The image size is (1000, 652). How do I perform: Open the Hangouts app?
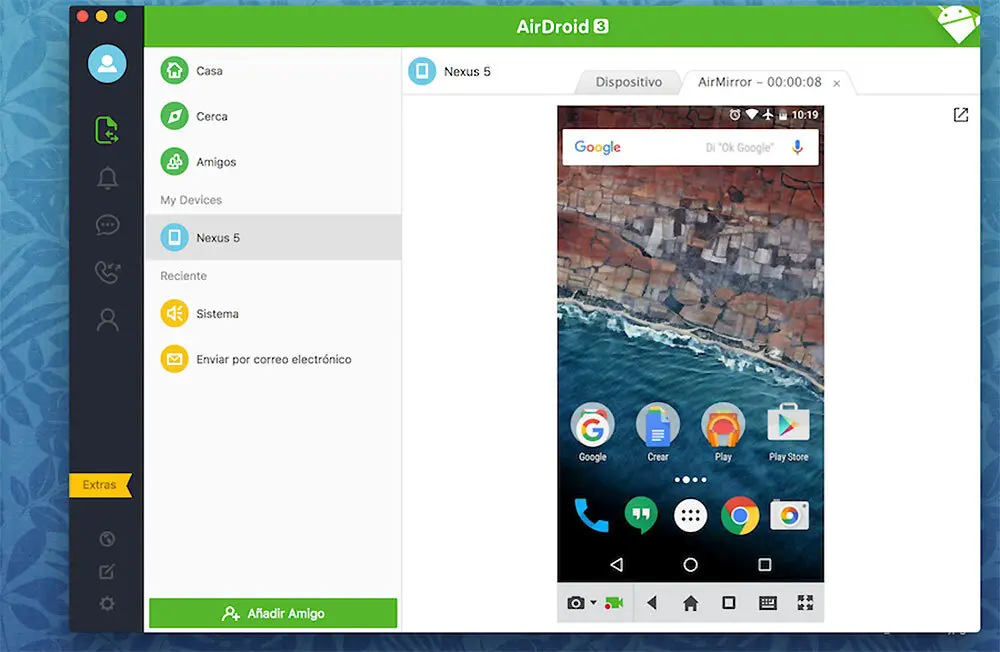[641, 515]
